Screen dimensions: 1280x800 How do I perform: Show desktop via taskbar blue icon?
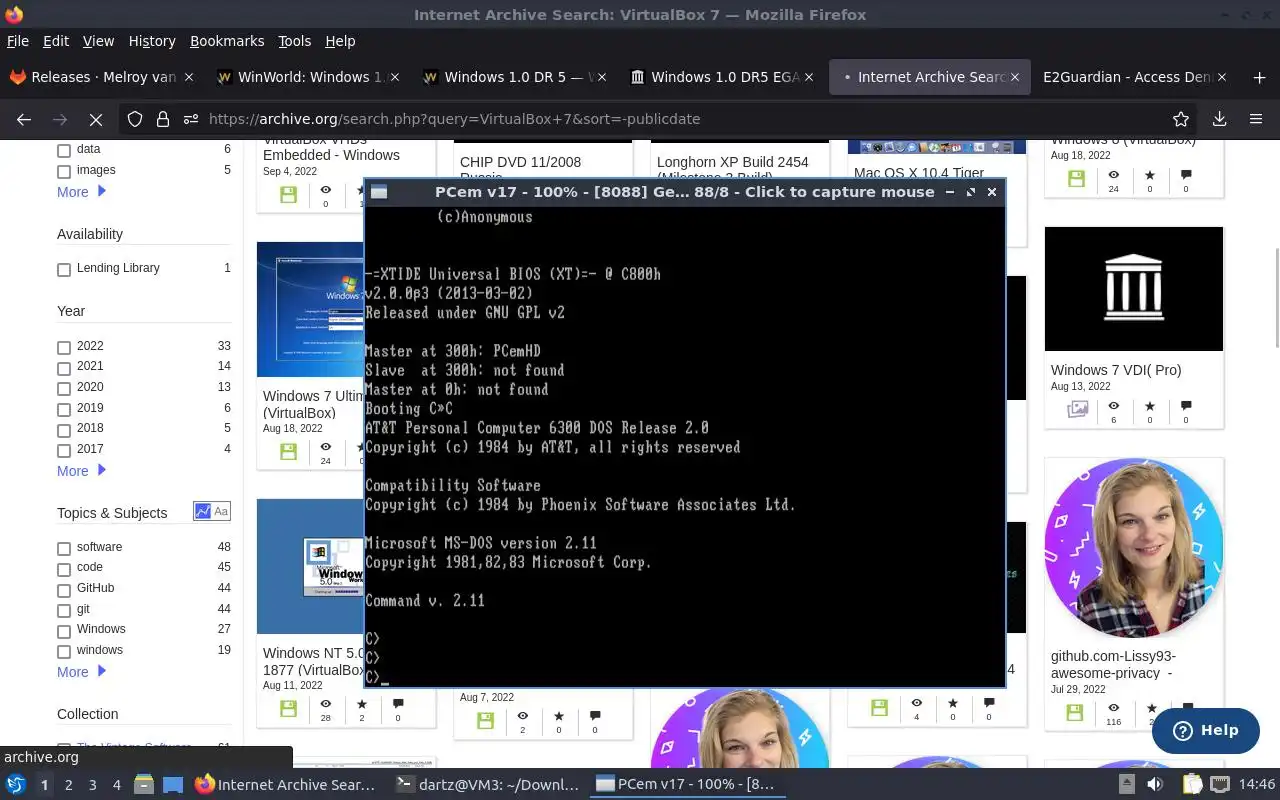tap(173, 785)
